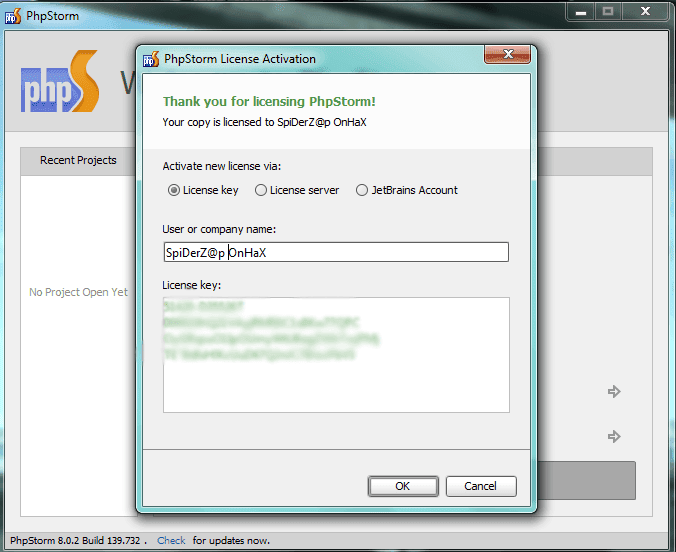
Task: Click the Check for updates link
Action: click(x=171, y=540)
